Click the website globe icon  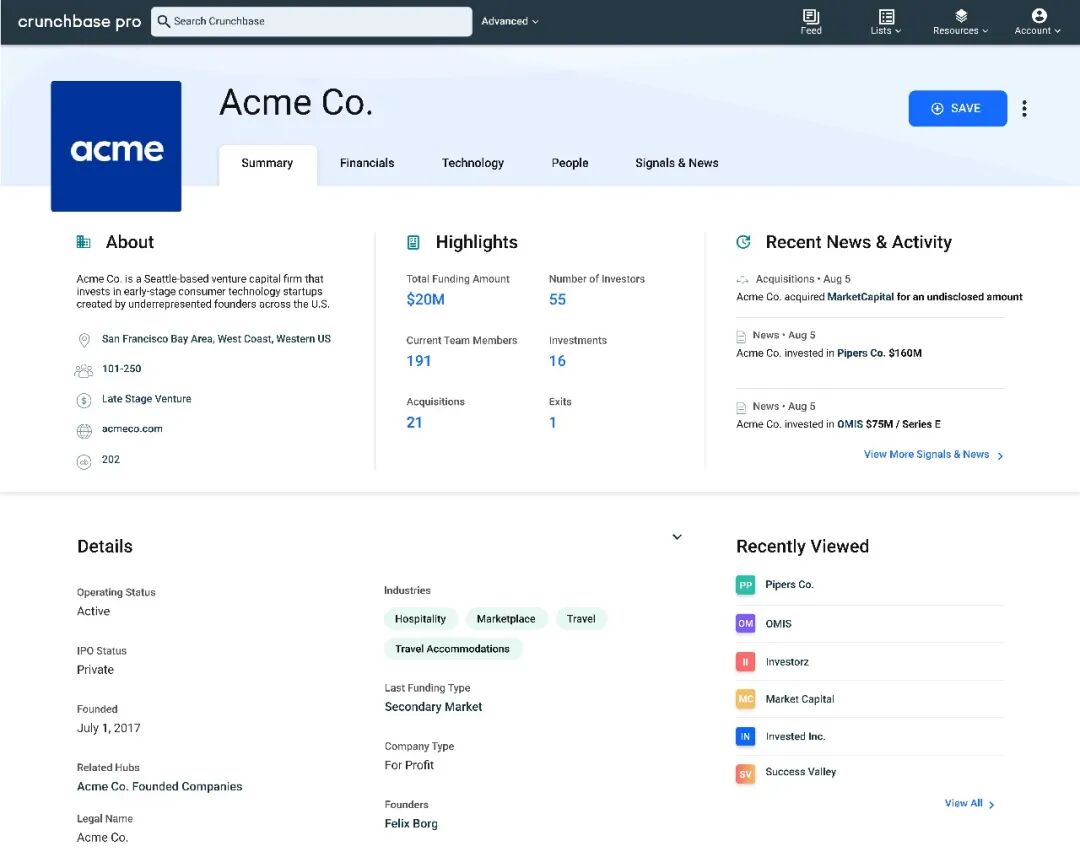click(84, 431)
